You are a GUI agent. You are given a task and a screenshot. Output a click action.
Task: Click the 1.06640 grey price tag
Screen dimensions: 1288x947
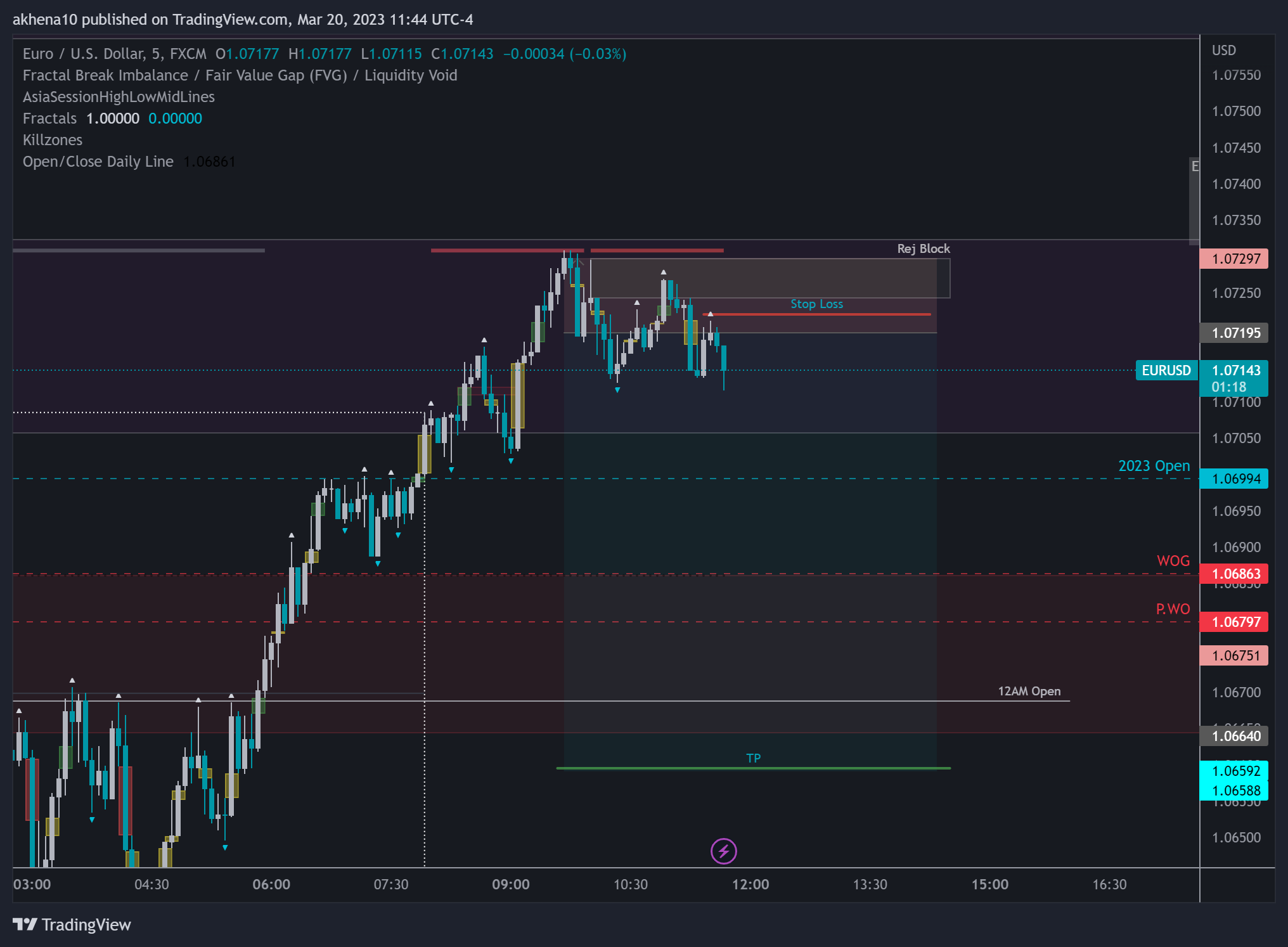[x=1234, y=736]
